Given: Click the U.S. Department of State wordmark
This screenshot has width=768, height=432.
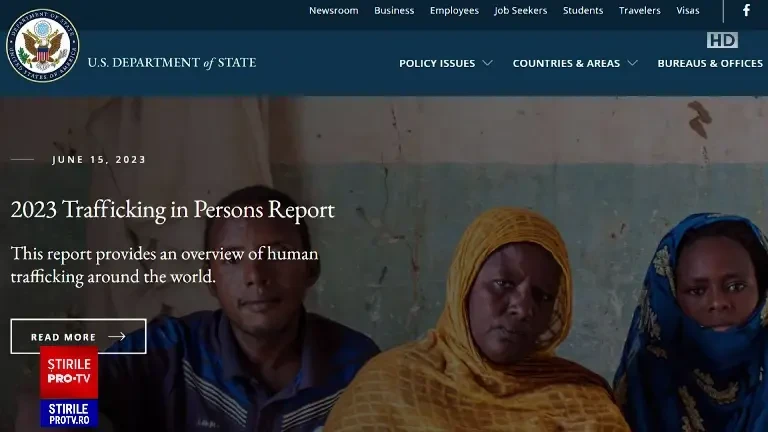Looking at the screenshot, I should click(x=172, y=63).
